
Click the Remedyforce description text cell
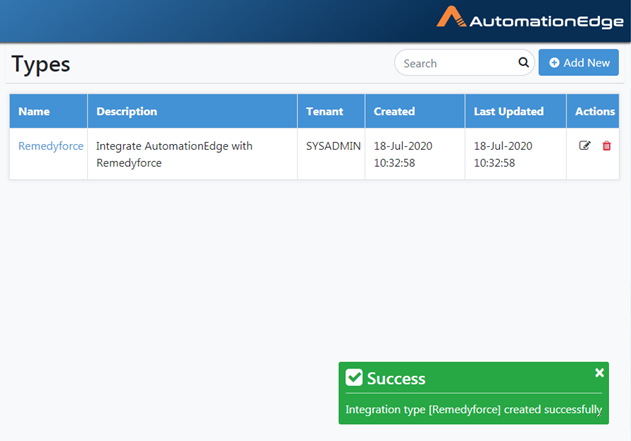[174, 154]
